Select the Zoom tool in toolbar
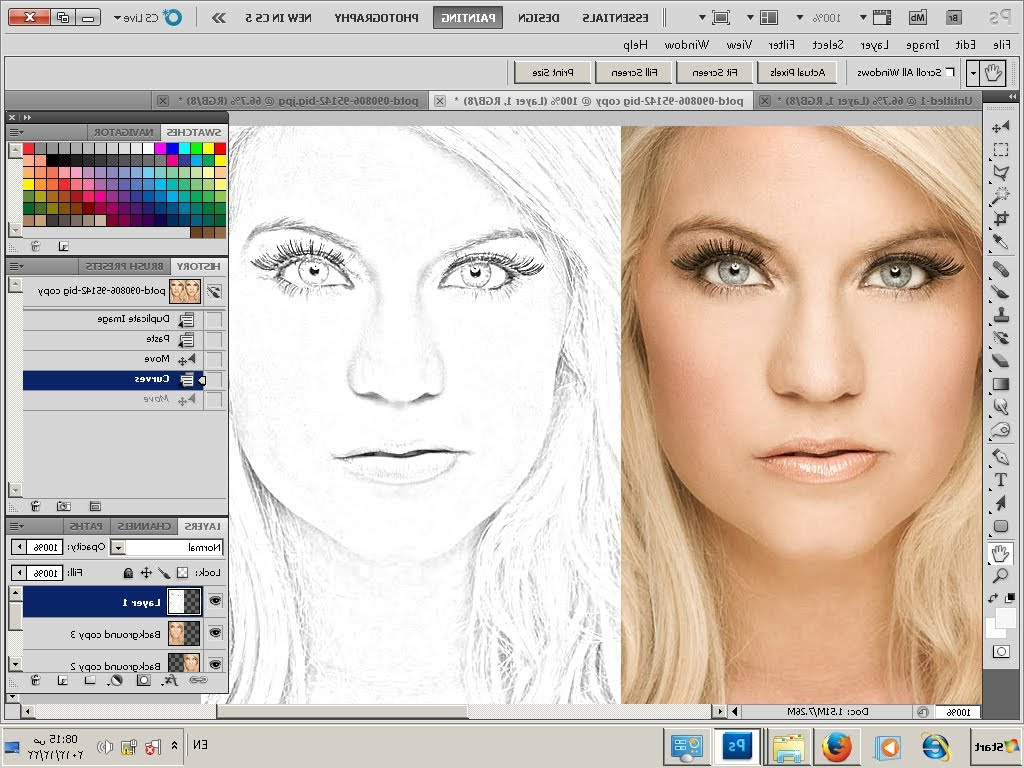This screenshot has width=1024, height=768. pyautogui.click(x=1000, y=576)
